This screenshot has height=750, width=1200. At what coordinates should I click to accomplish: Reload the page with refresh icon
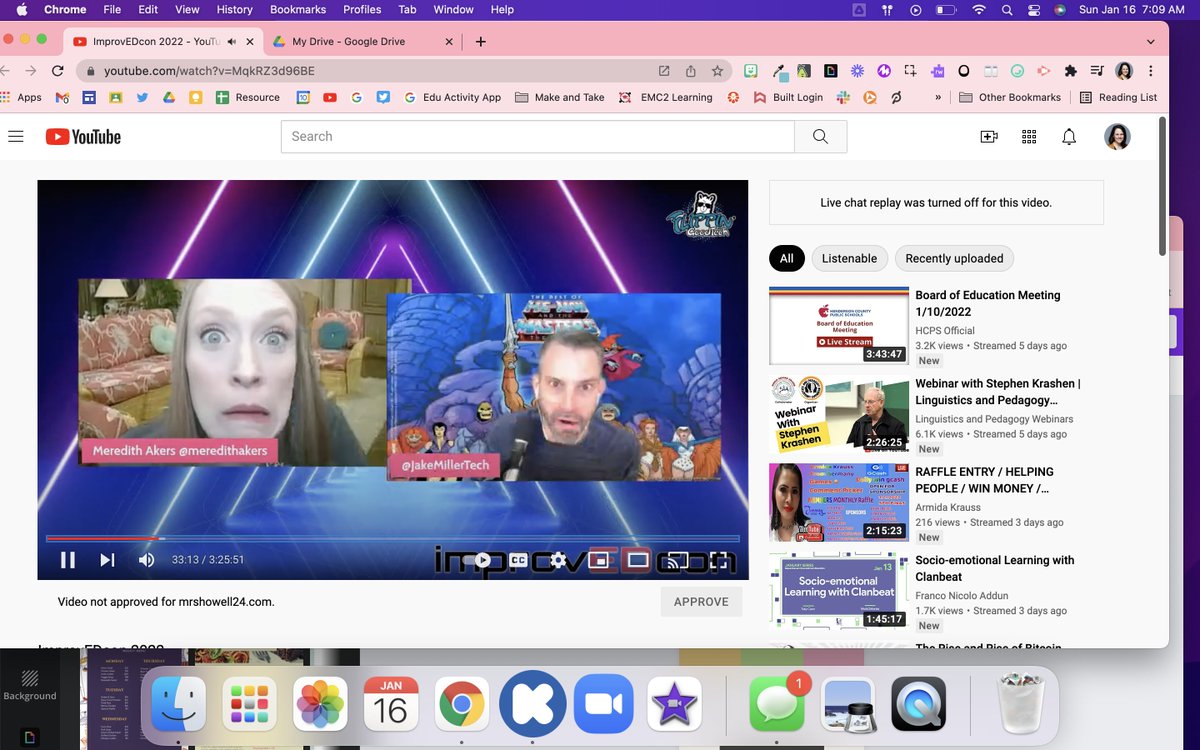(57, 71)
